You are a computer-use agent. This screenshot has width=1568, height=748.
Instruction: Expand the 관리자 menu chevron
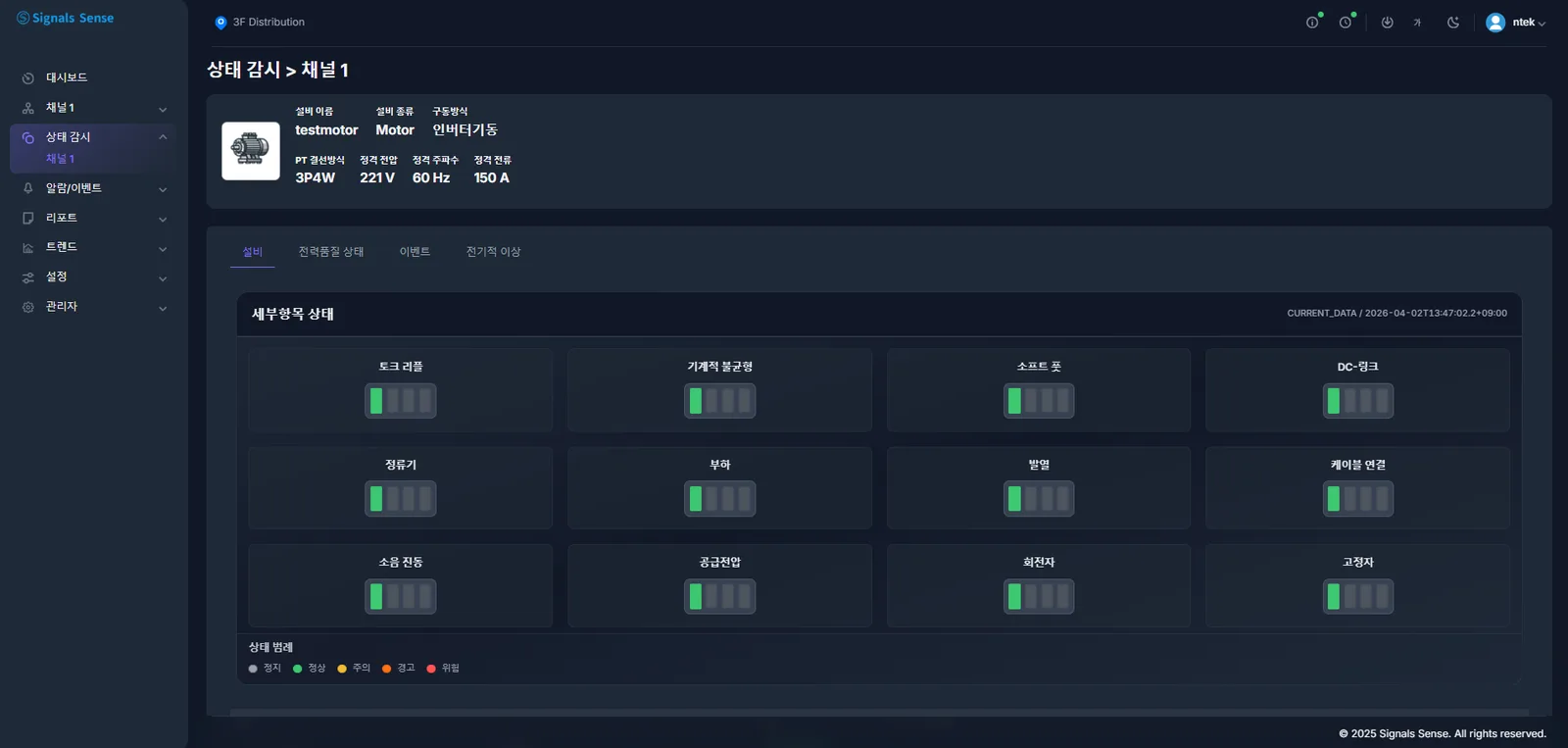pyautogui.click(x=163, y=308)
